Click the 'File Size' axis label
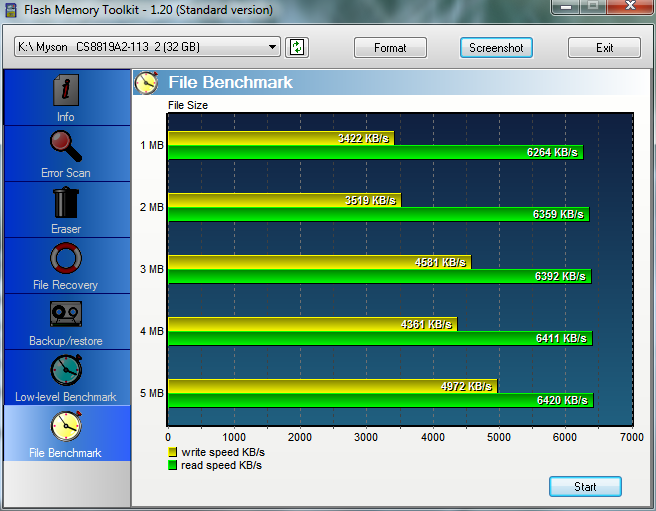656x511 pixels. (x=188, y=105)
